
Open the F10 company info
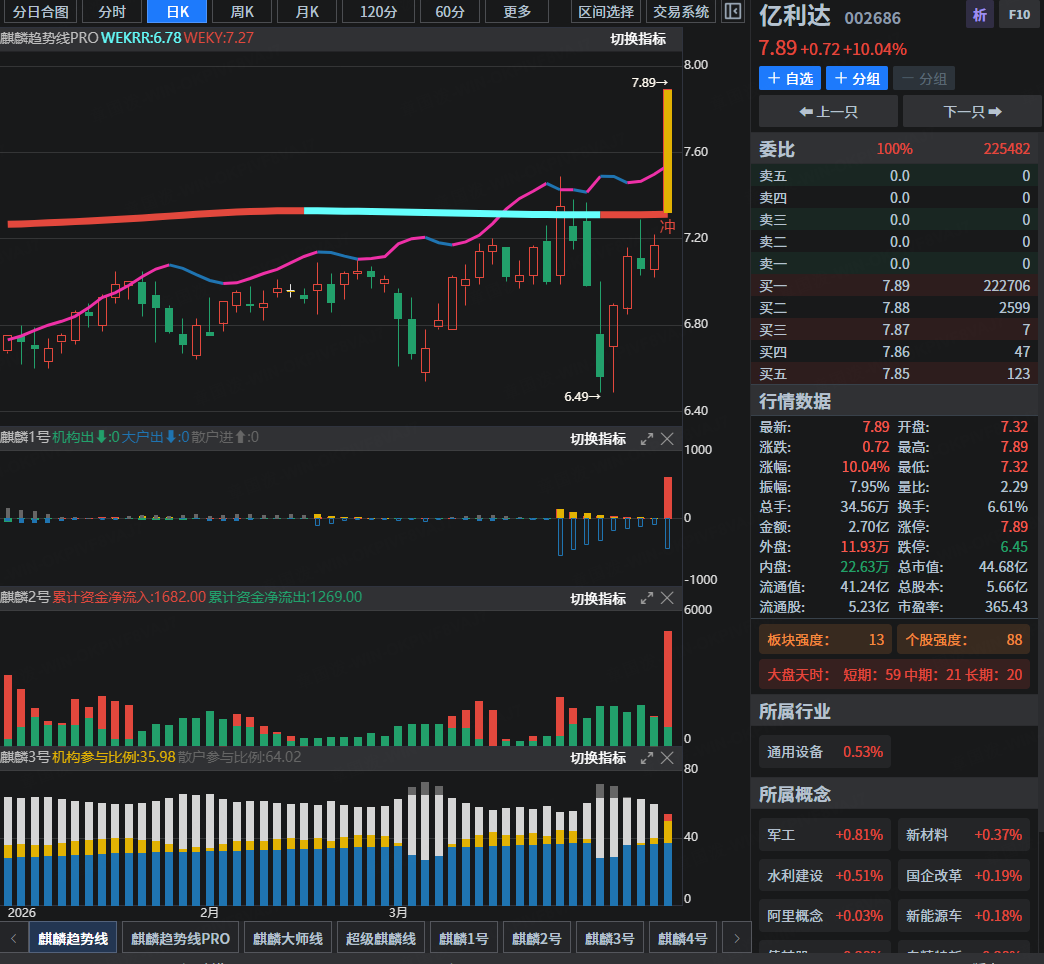1018,15
